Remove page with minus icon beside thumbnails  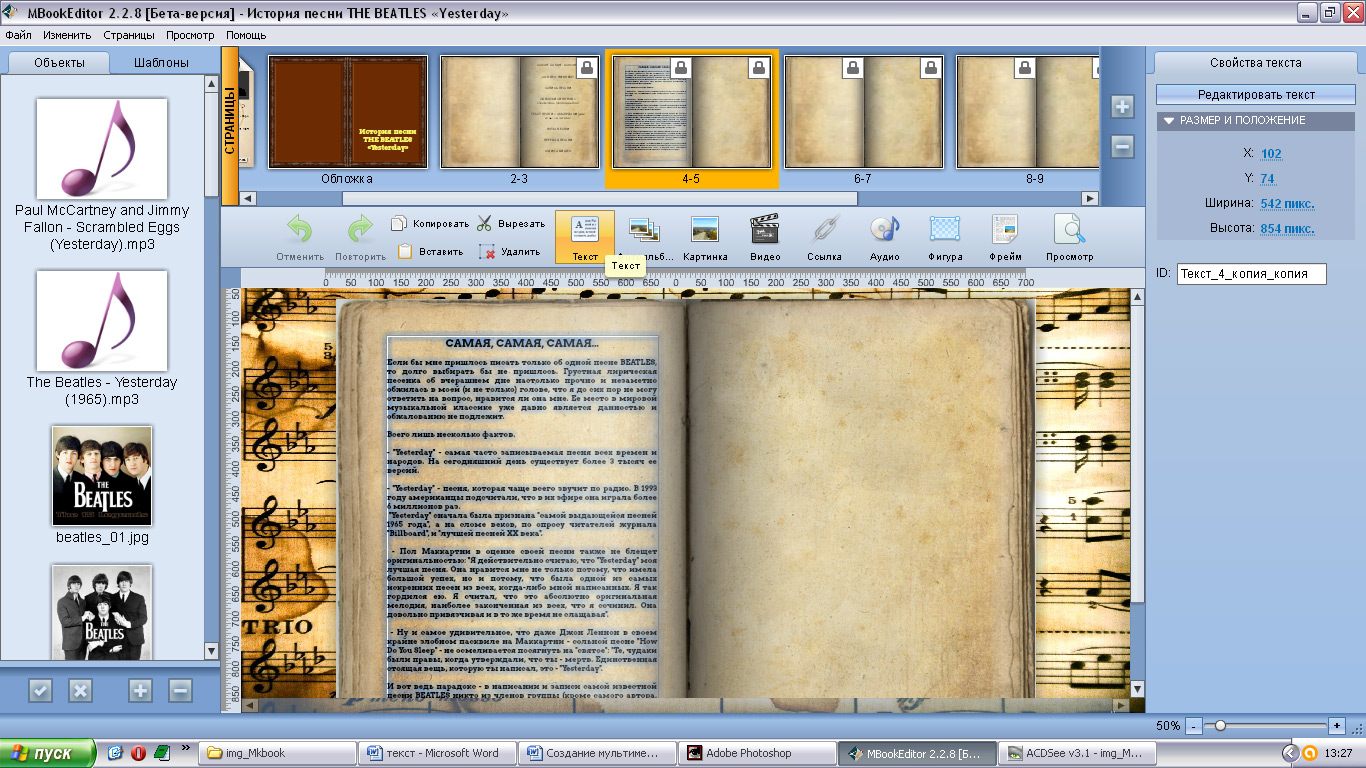[1122, 147]
